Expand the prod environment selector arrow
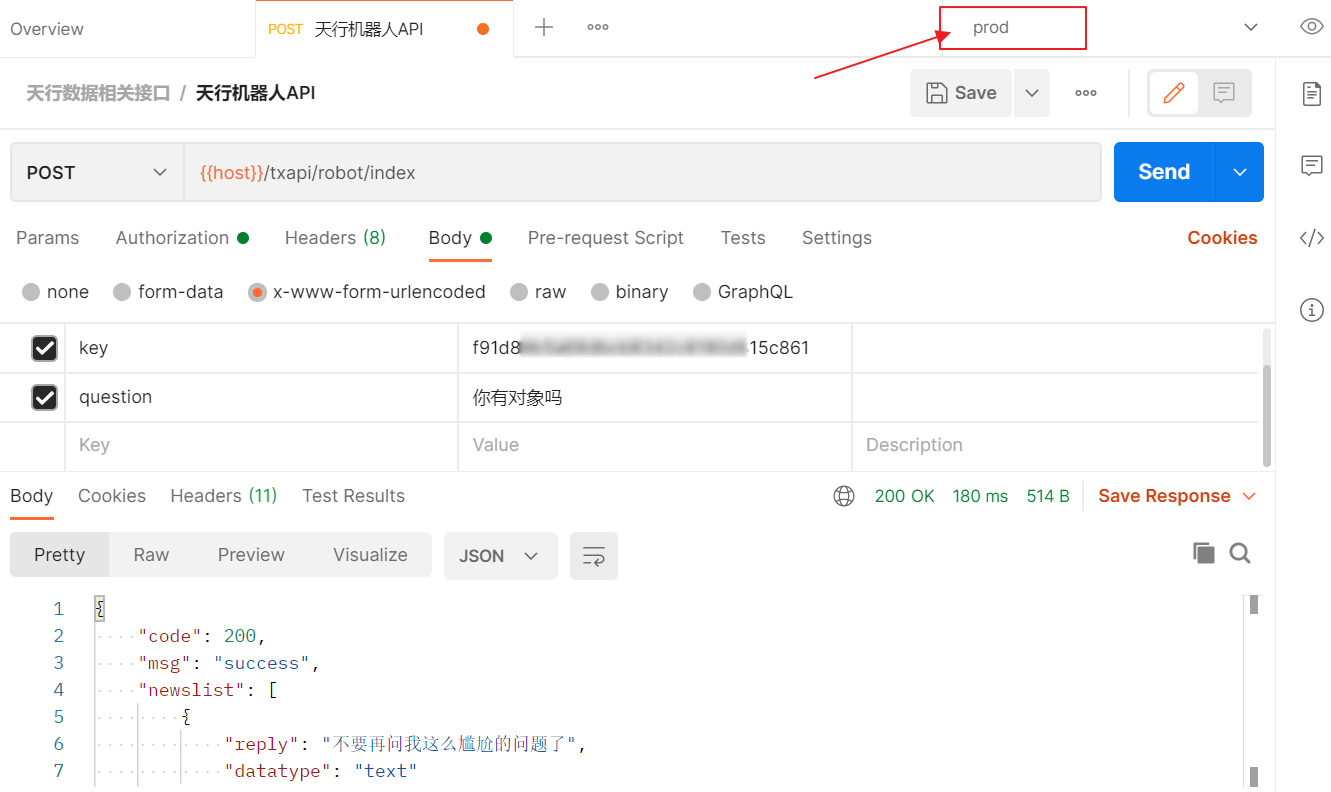 (1250, 28)
